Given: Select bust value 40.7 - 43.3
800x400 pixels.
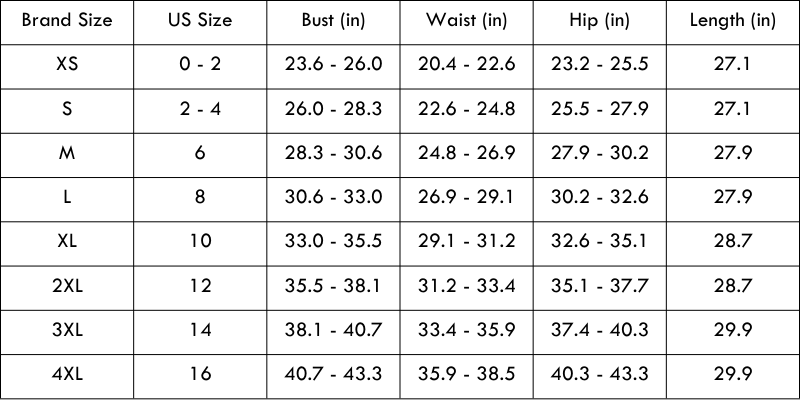Looking at the screenshot, I should click(334, 373).
